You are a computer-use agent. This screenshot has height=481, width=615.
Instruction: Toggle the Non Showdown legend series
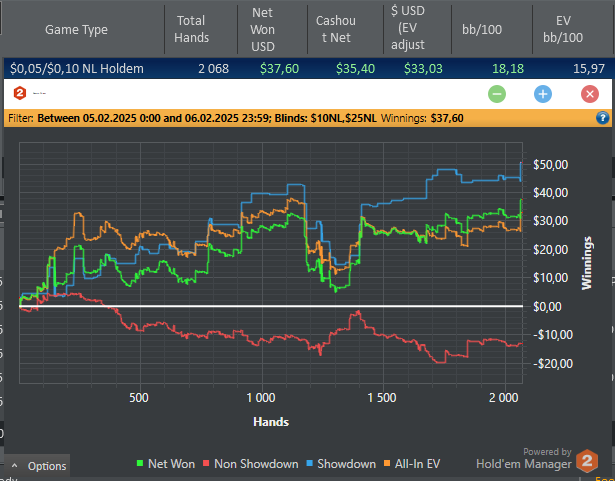coord(250,464)
